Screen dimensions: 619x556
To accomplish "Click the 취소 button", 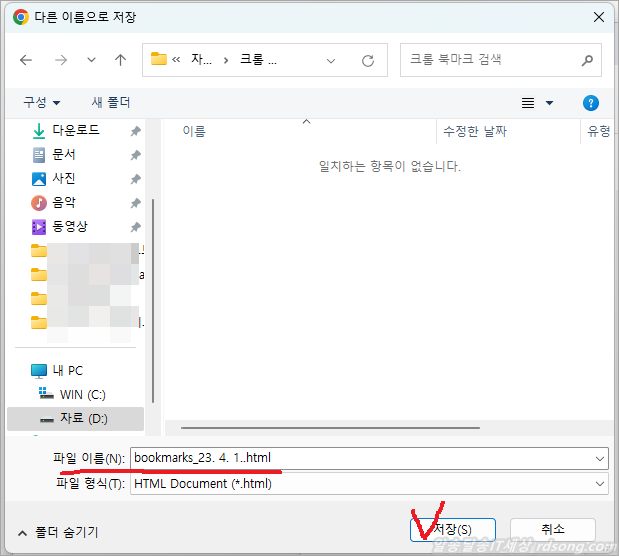I will 552,529.
